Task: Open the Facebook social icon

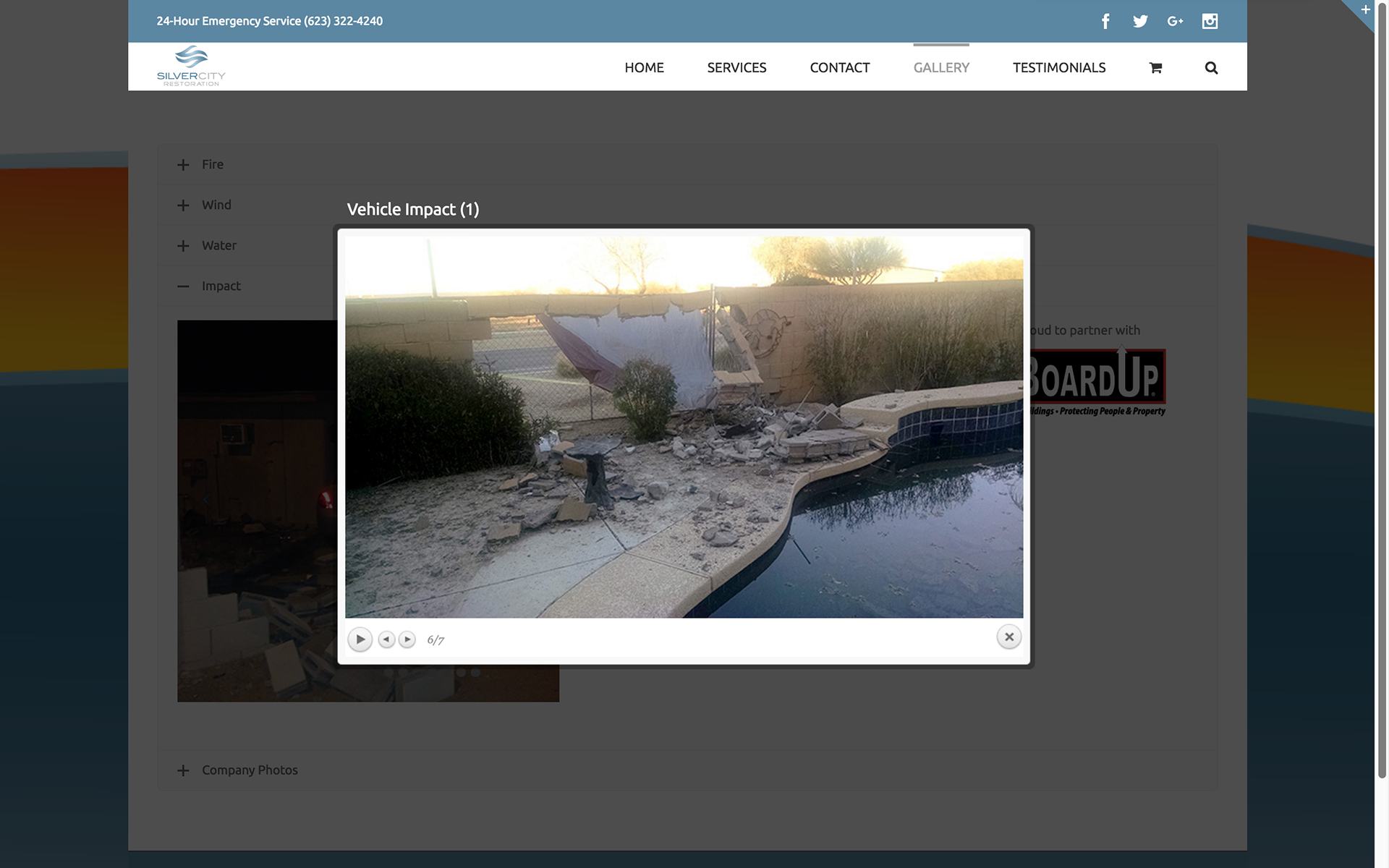Action: pos(1105,21)
